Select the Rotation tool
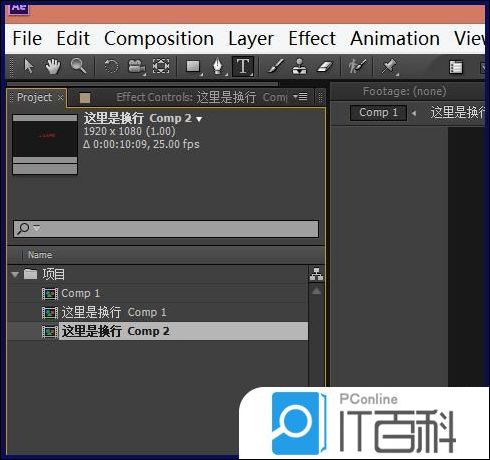This screenshot has width=490, height=460. (x=111, y=66)
